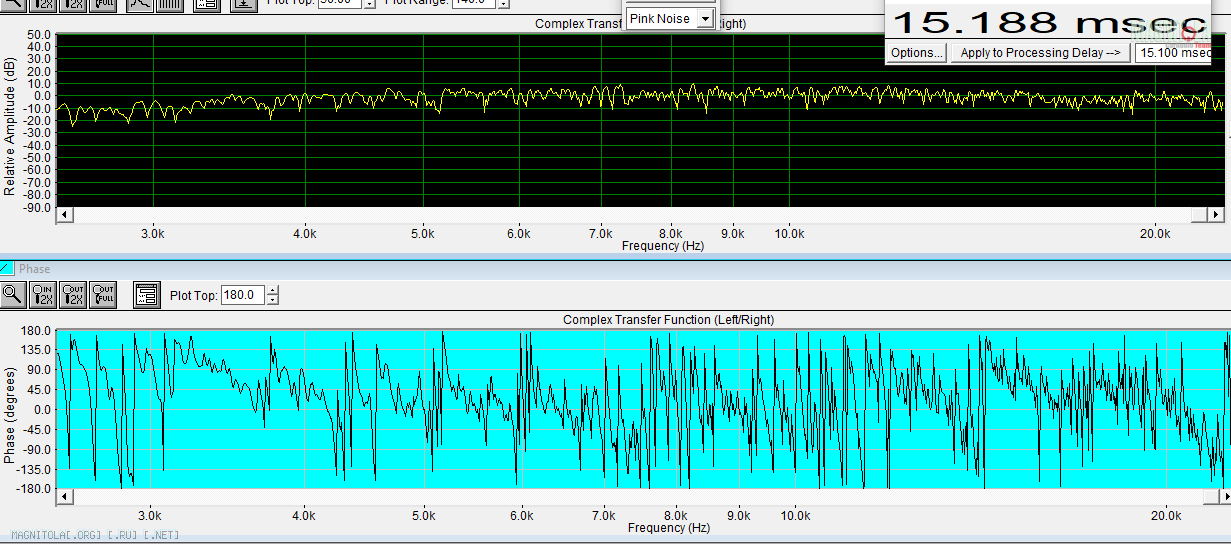Click the Phase panel title text
Screen dimensions: 1231x544
coord(34,269)
